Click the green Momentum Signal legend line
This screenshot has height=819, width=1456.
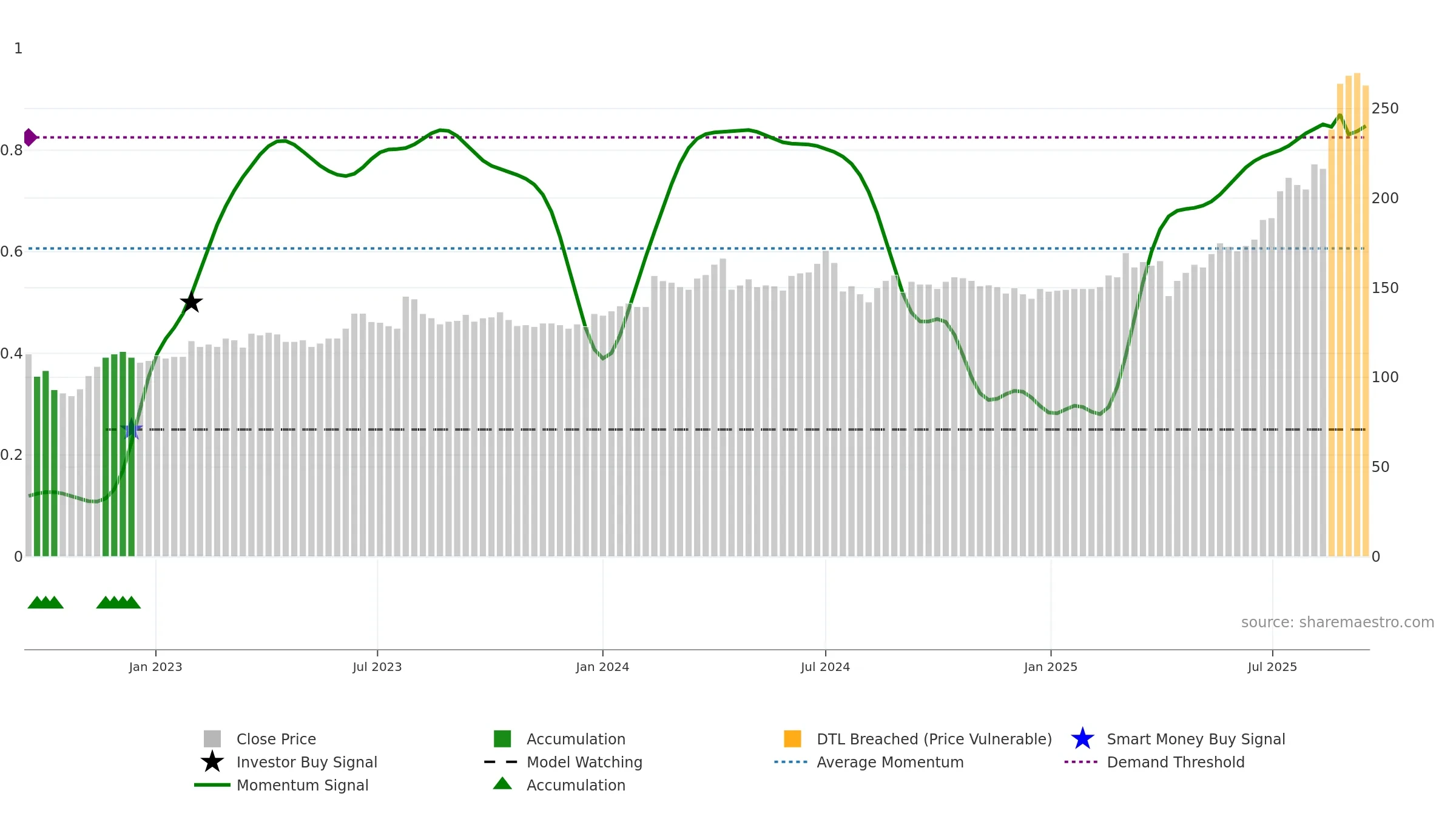[x=212, y=785]
